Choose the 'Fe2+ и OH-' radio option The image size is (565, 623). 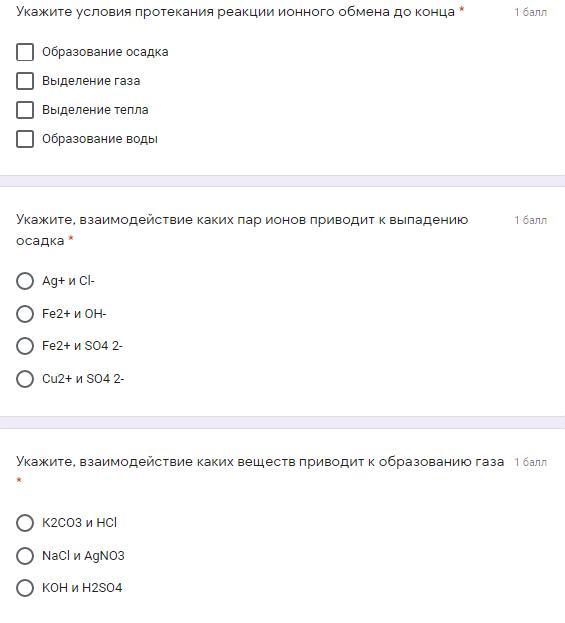(x=25, y=313)
